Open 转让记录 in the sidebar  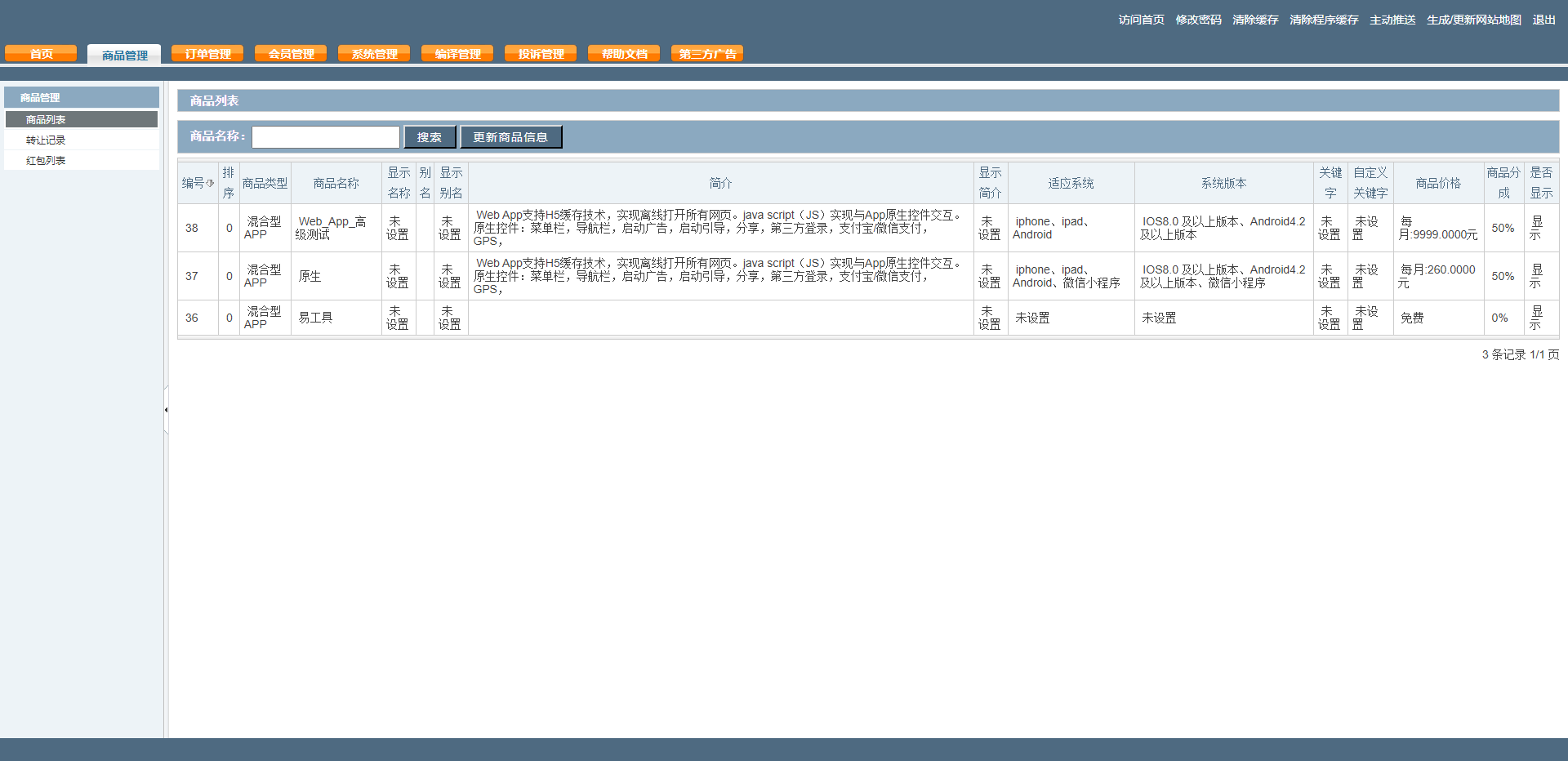point(46,140)
